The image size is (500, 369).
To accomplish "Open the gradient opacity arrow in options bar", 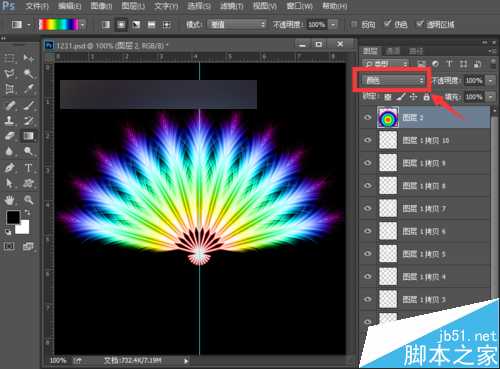I will (333, 25).
